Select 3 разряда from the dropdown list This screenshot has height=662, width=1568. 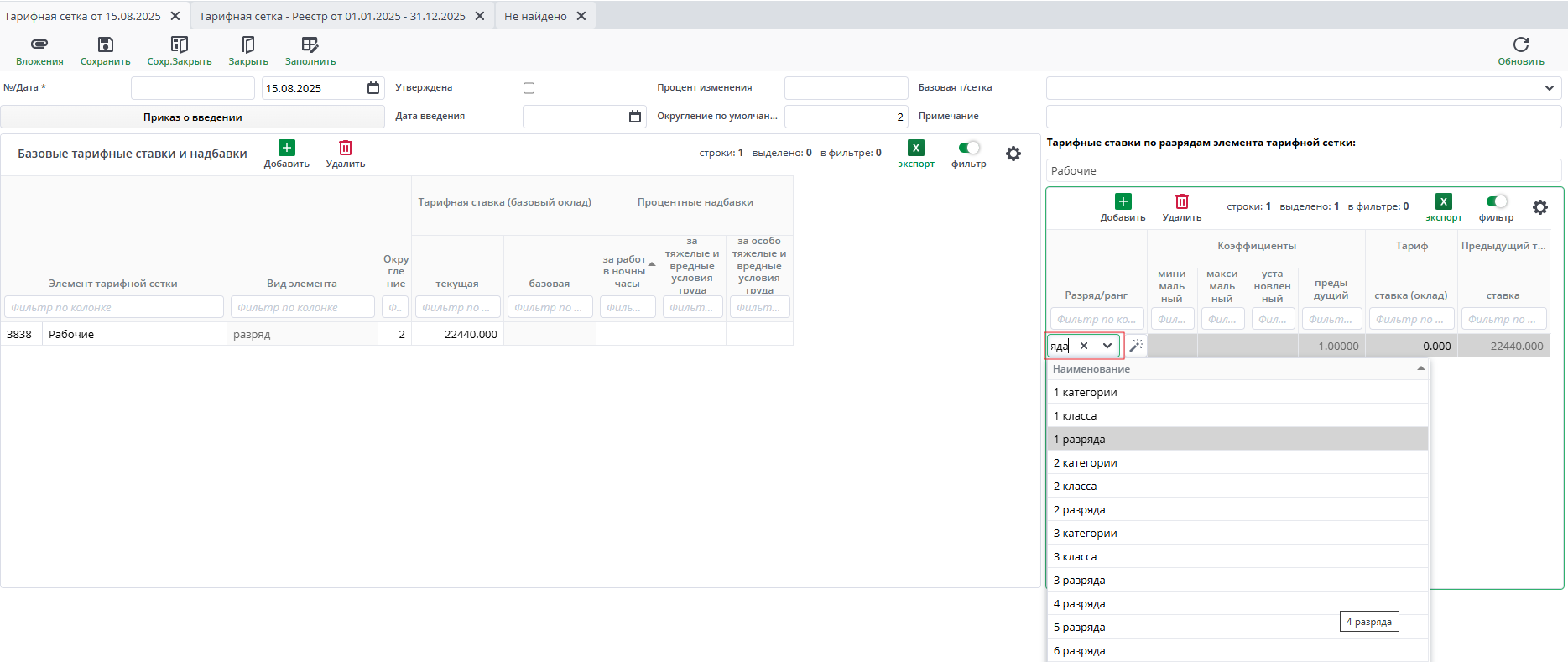1237,580
